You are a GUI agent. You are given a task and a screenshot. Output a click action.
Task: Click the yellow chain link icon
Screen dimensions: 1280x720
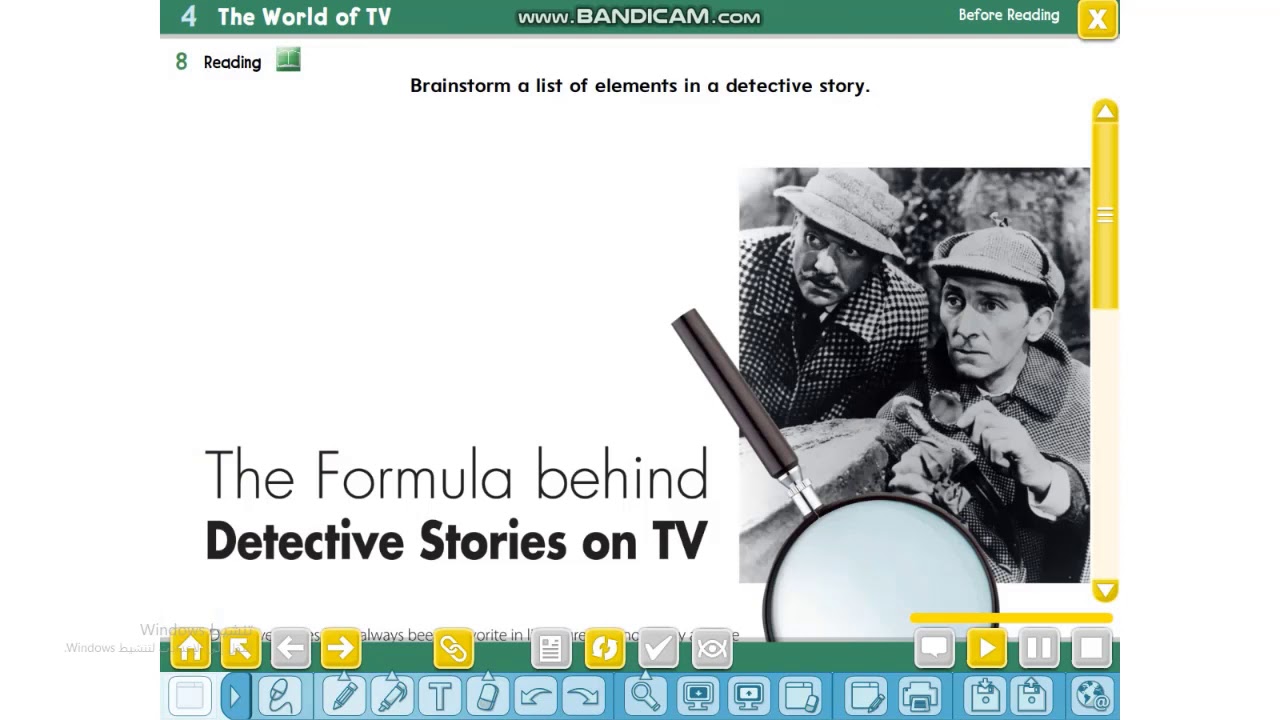click(453, 649)
